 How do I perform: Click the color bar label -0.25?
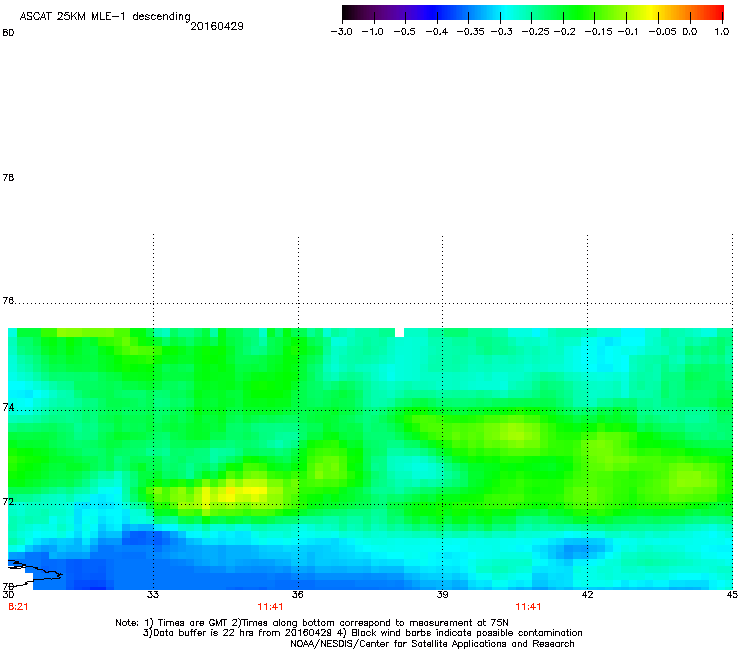(535, 32)
